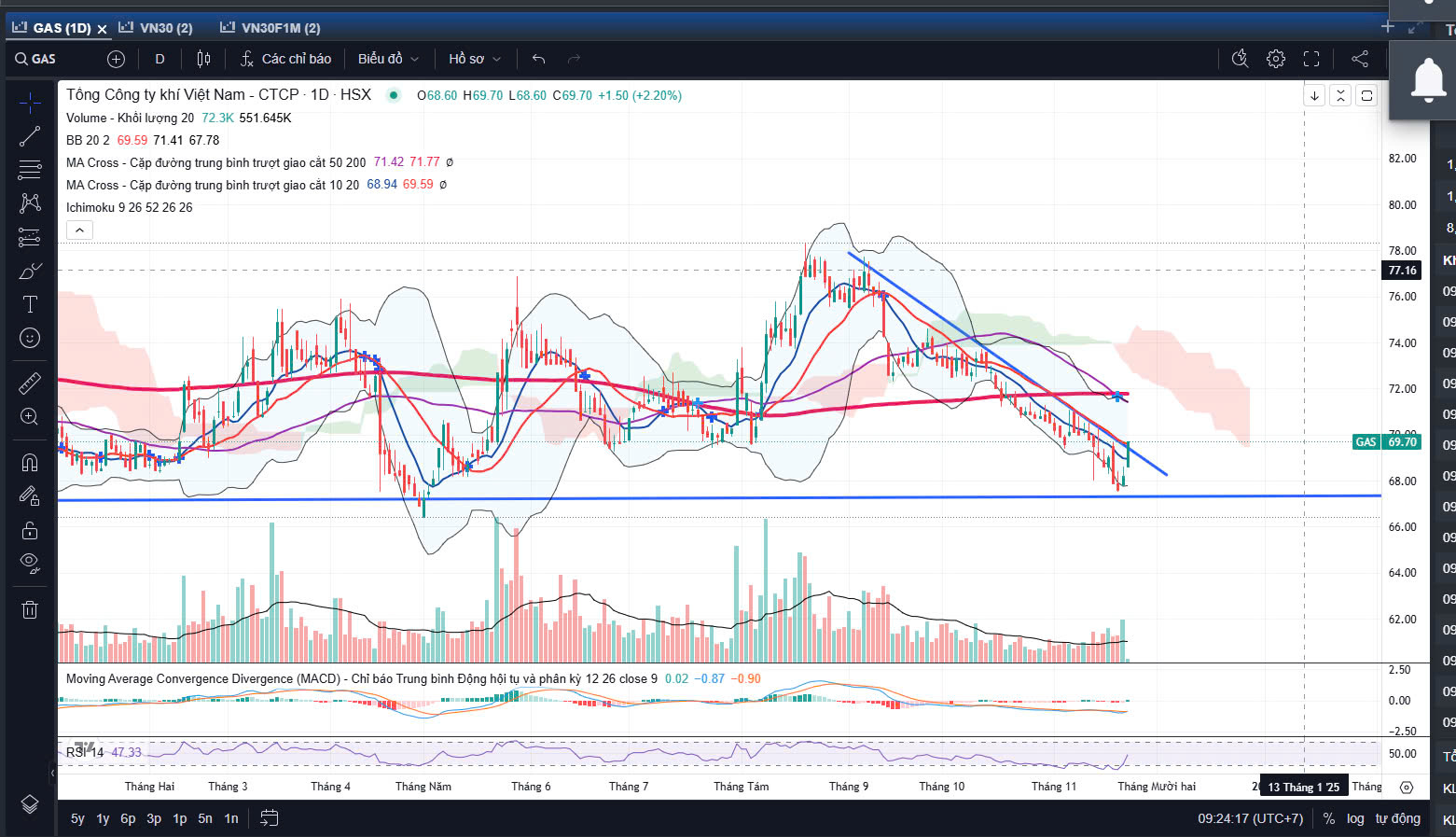Select the RSI 14 indicator legend
This screenshot has height=837, width=1456.
click(x=85, y=752)
